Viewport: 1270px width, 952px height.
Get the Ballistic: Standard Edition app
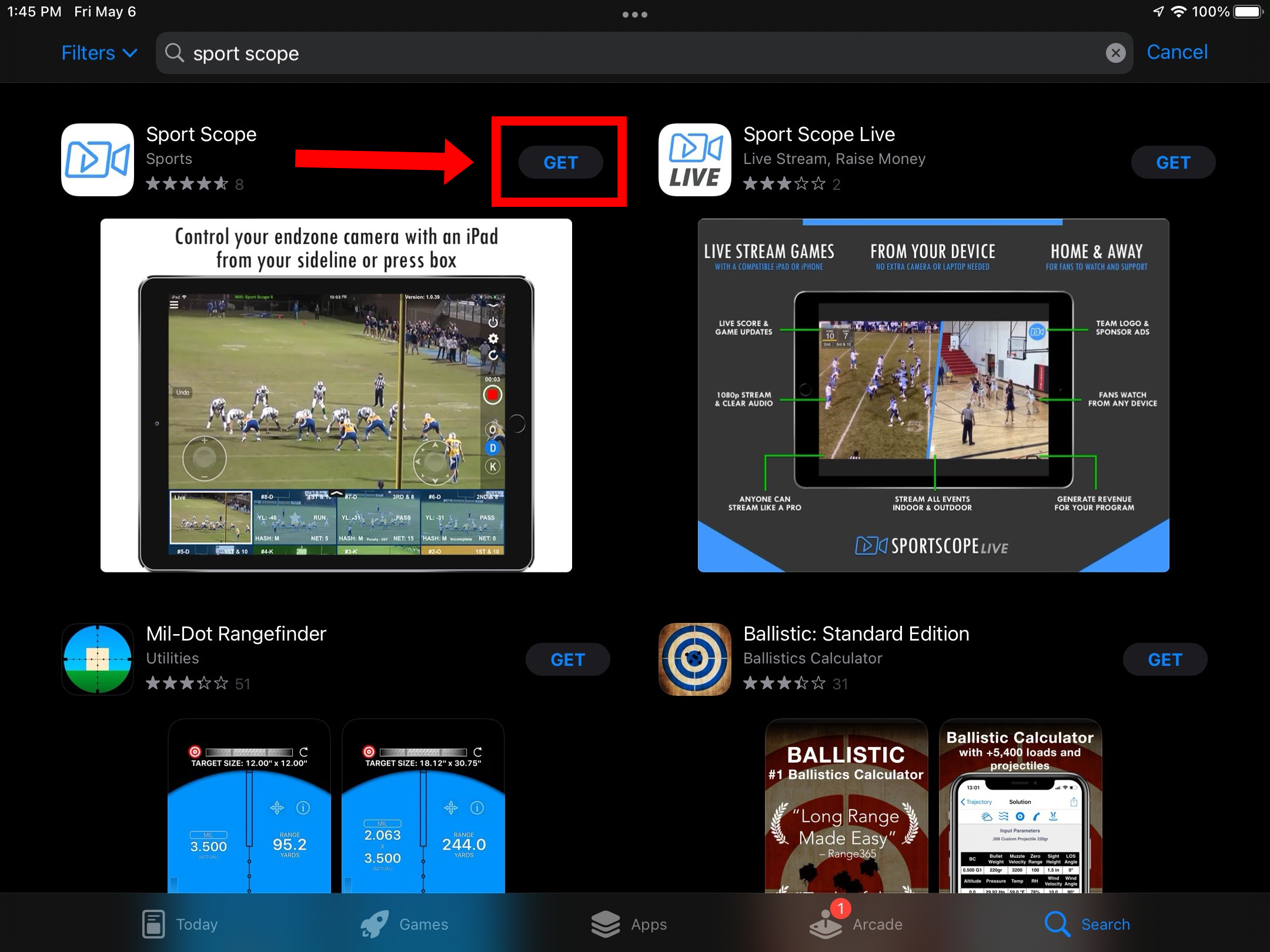[x=1165, y=659]
